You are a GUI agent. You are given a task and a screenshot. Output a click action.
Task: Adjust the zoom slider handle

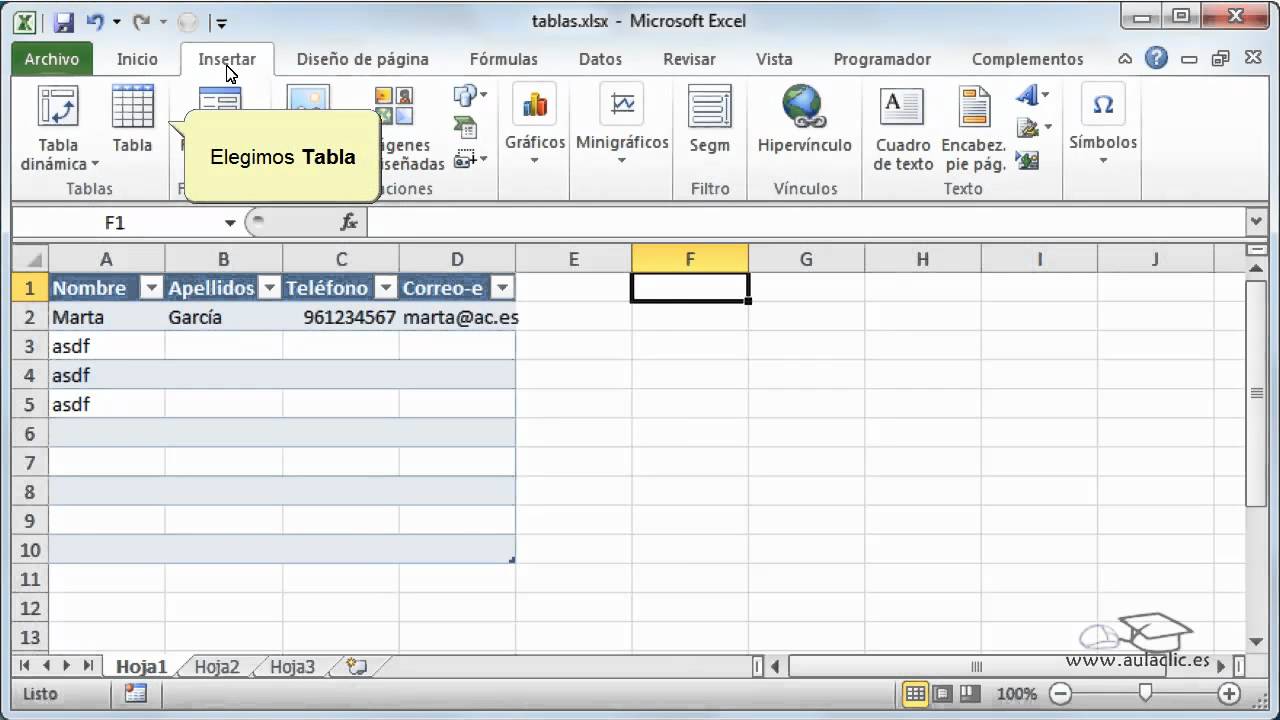[1146, 693]
